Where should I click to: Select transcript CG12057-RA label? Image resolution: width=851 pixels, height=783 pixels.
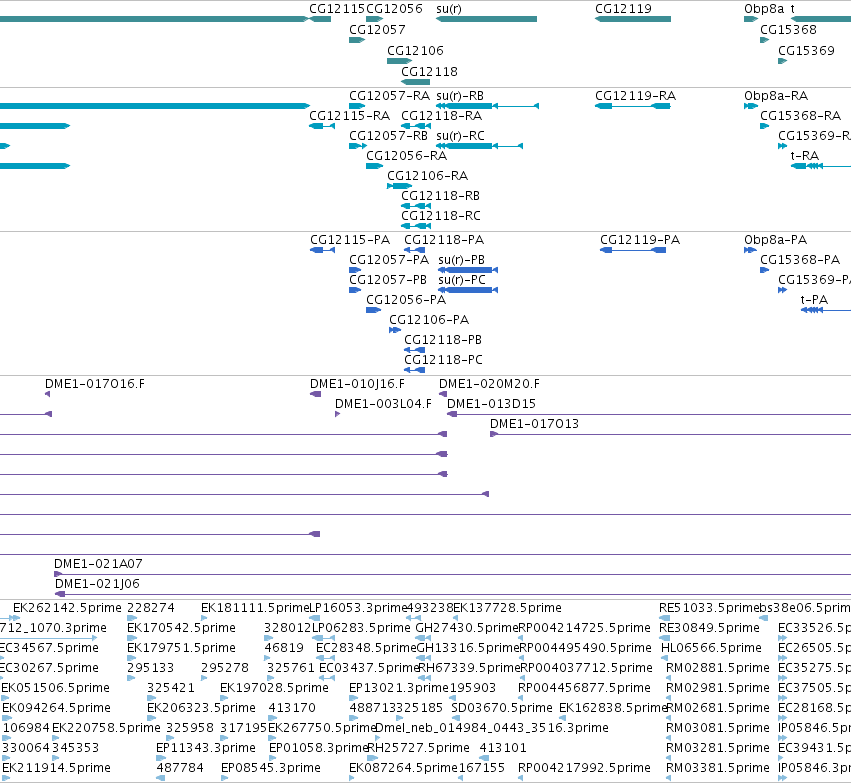coord(389,96)
